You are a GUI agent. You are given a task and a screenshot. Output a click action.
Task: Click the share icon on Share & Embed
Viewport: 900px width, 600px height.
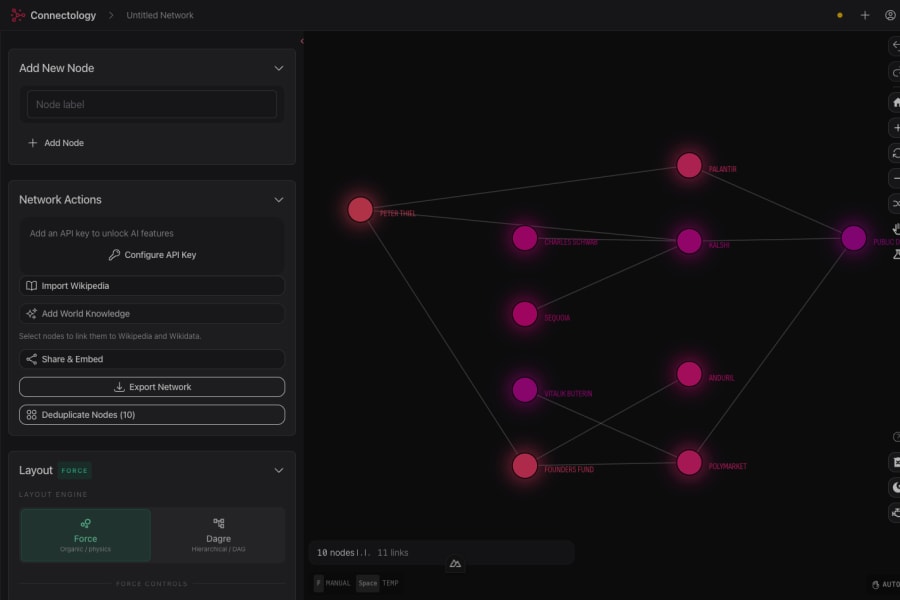32,359
